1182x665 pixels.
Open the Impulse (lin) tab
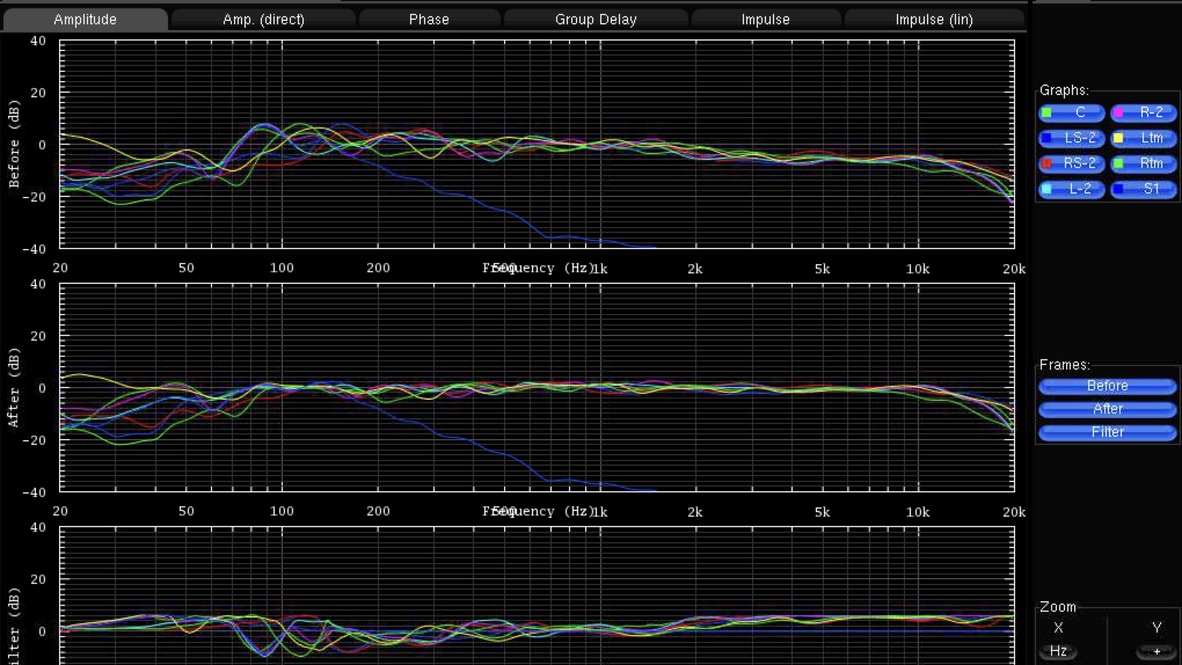pyautogui.click(x=934, y=19)
